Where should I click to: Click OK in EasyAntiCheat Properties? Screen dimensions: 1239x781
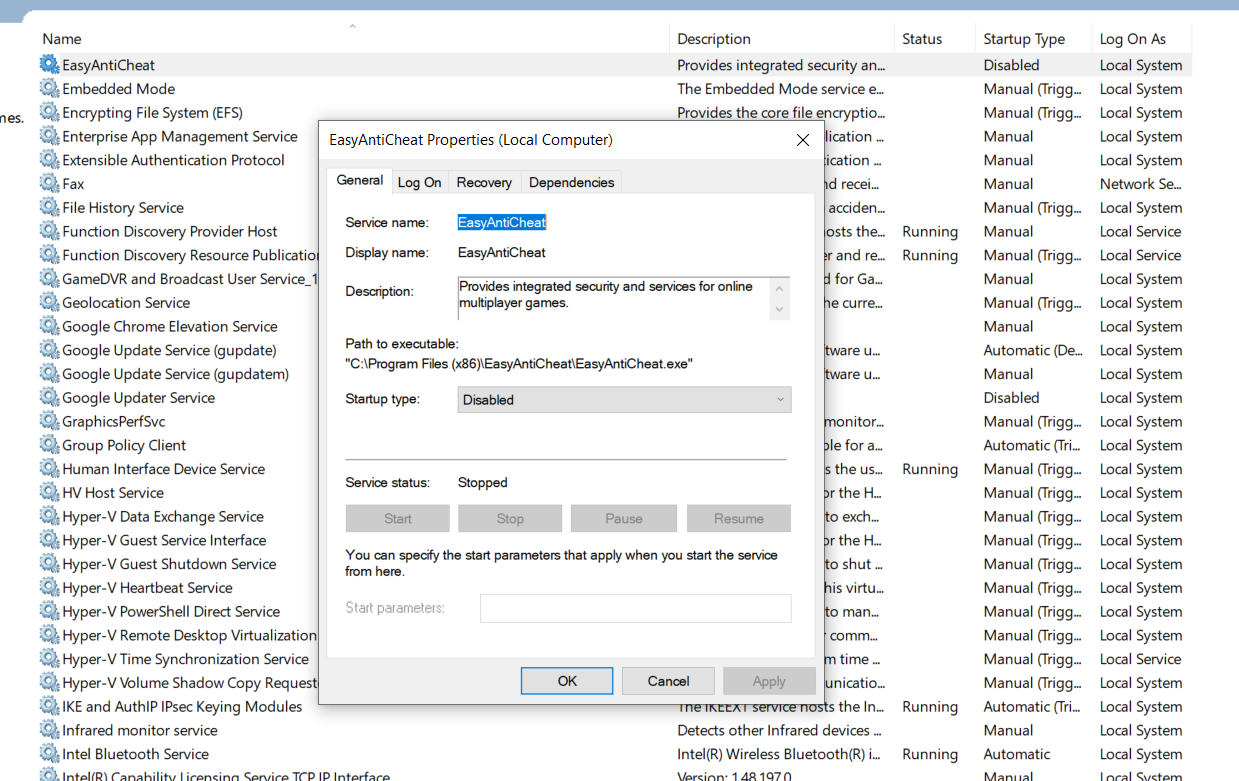click(x=567, y=681)
